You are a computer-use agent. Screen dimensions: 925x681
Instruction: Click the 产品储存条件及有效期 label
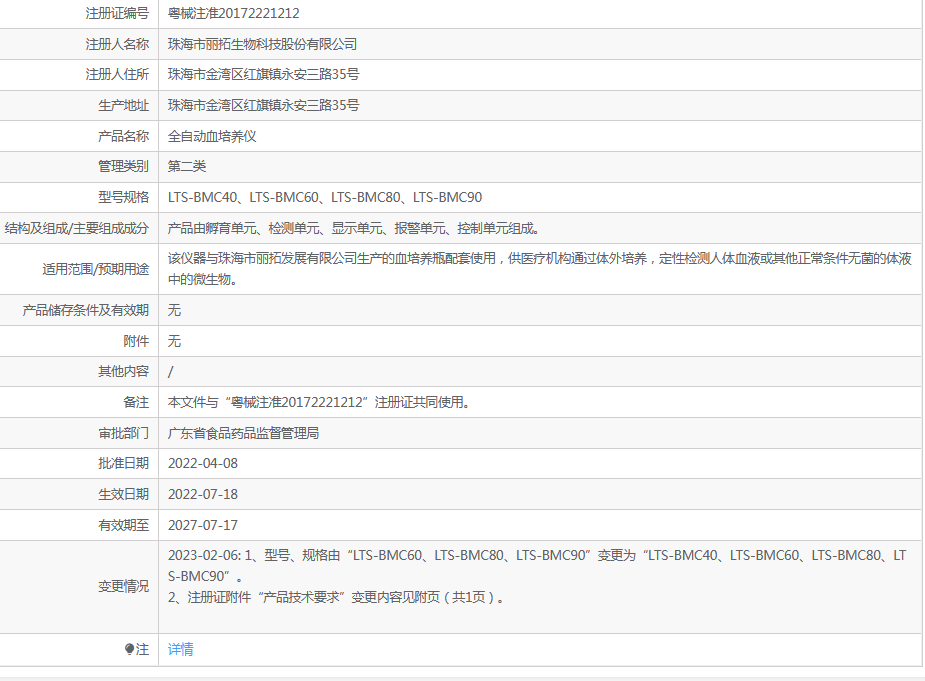click(86, 310)
